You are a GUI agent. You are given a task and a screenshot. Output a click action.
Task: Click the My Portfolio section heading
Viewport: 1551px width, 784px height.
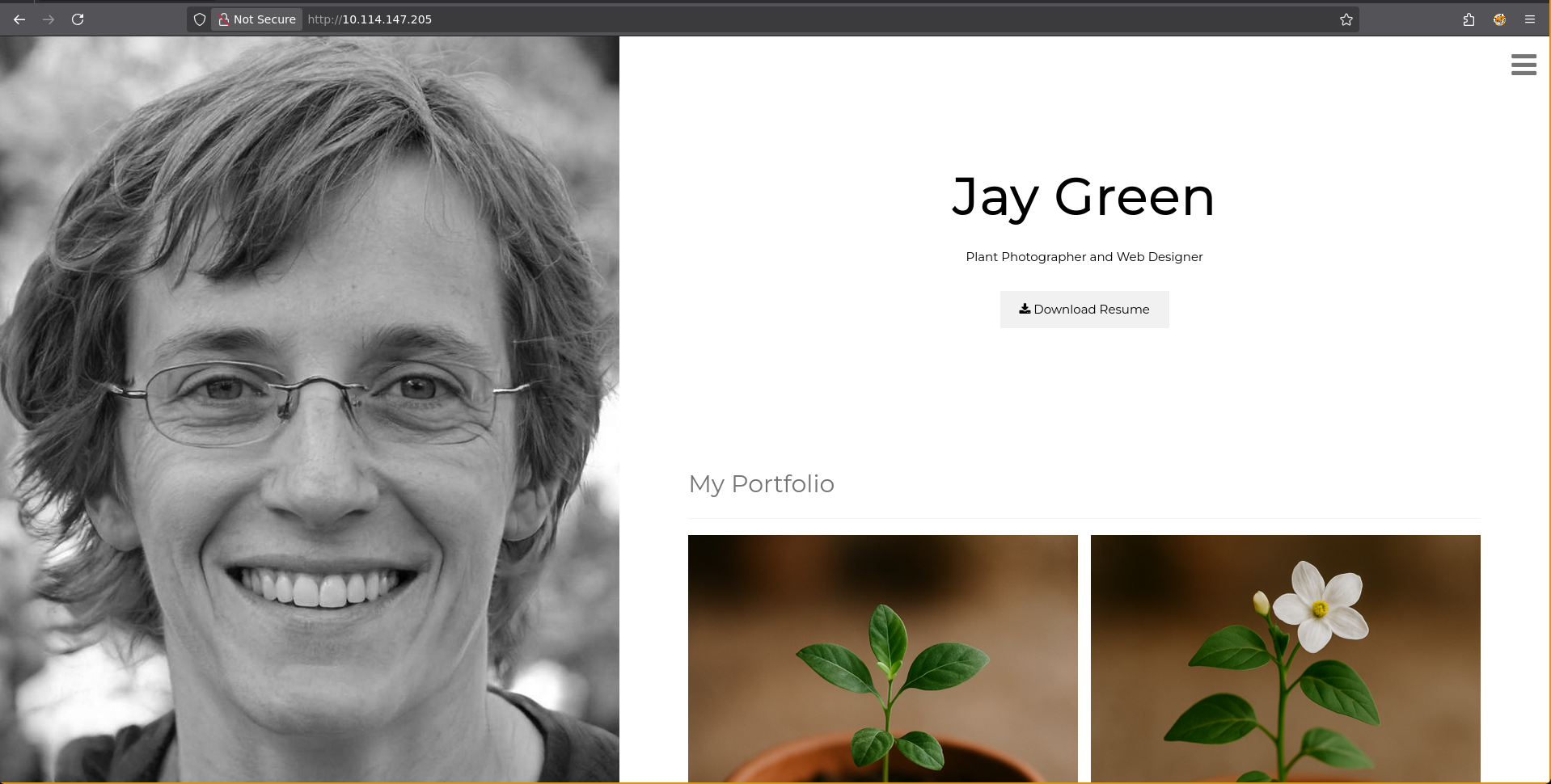click(762, 483)
